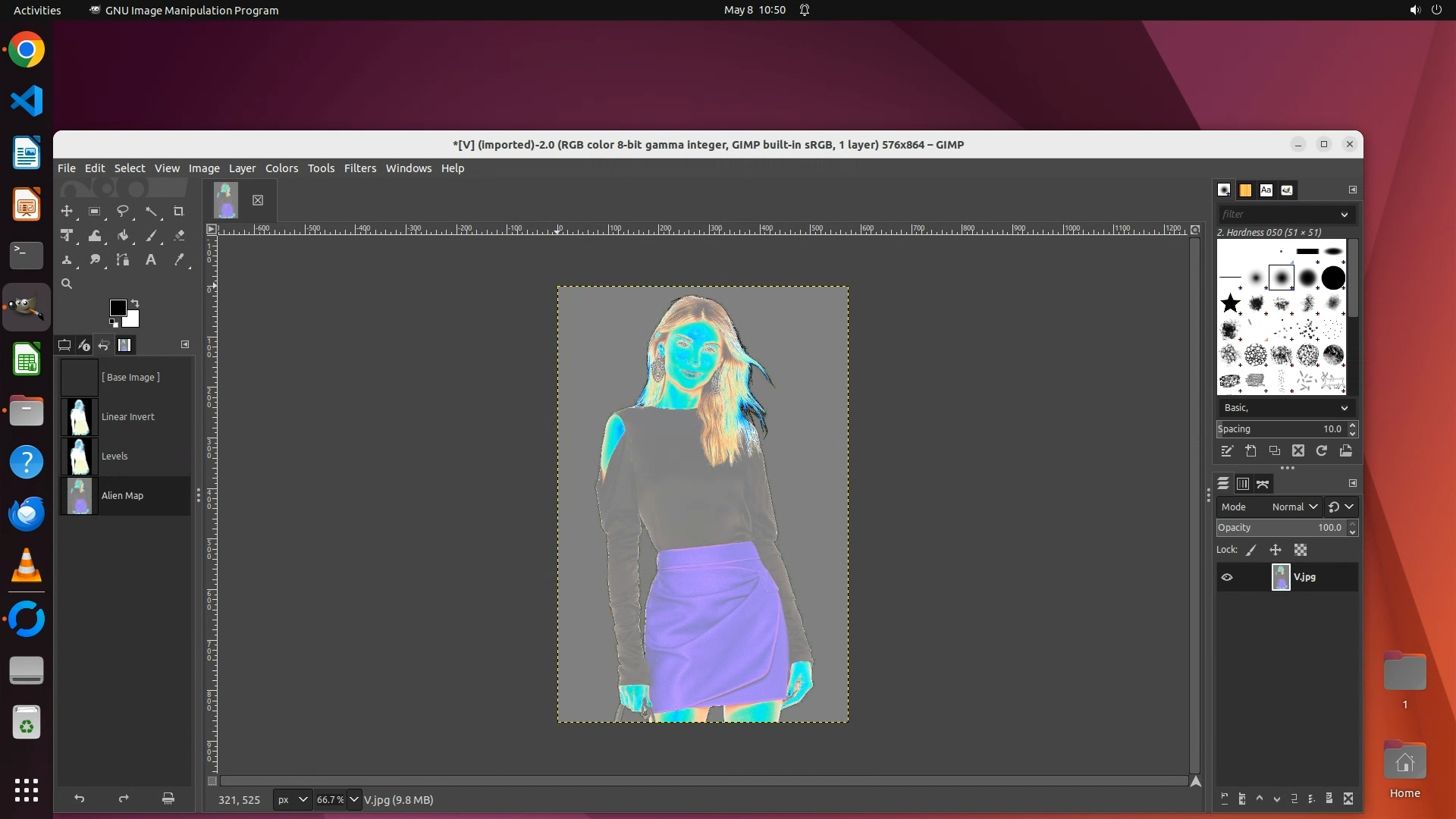
Task: Toggle the lock alpha channel checkerboard icon
Action: point(1301,551)
